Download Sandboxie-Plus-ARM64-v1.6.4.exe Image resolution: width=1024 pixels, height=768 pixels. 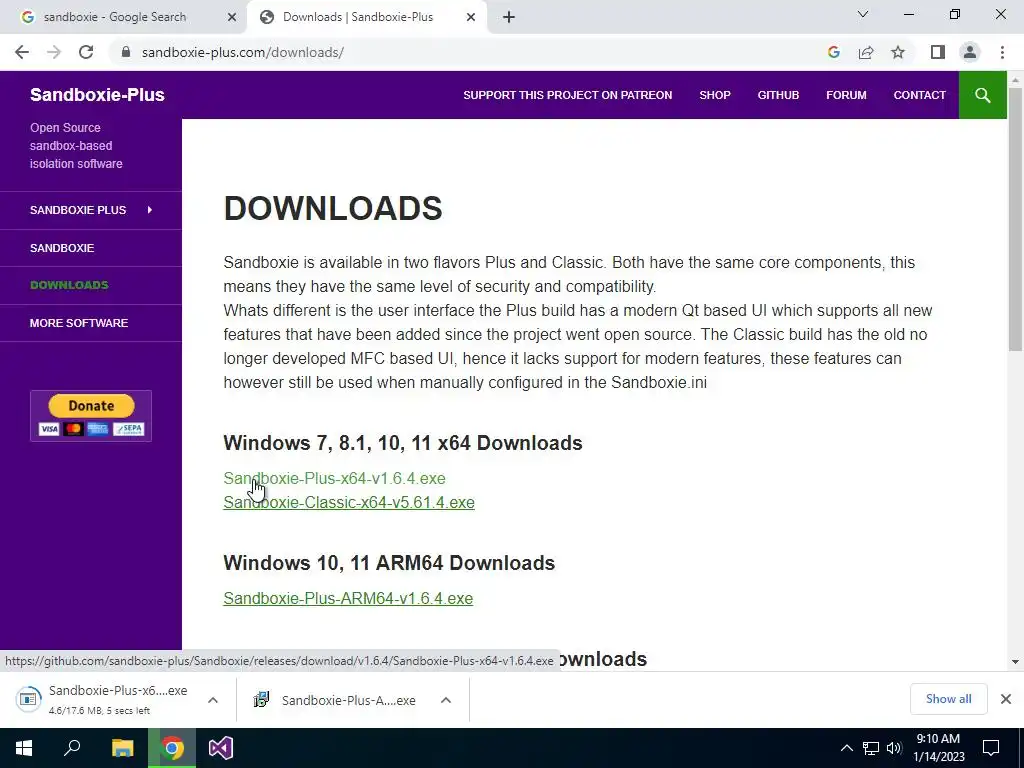point(348,599)
